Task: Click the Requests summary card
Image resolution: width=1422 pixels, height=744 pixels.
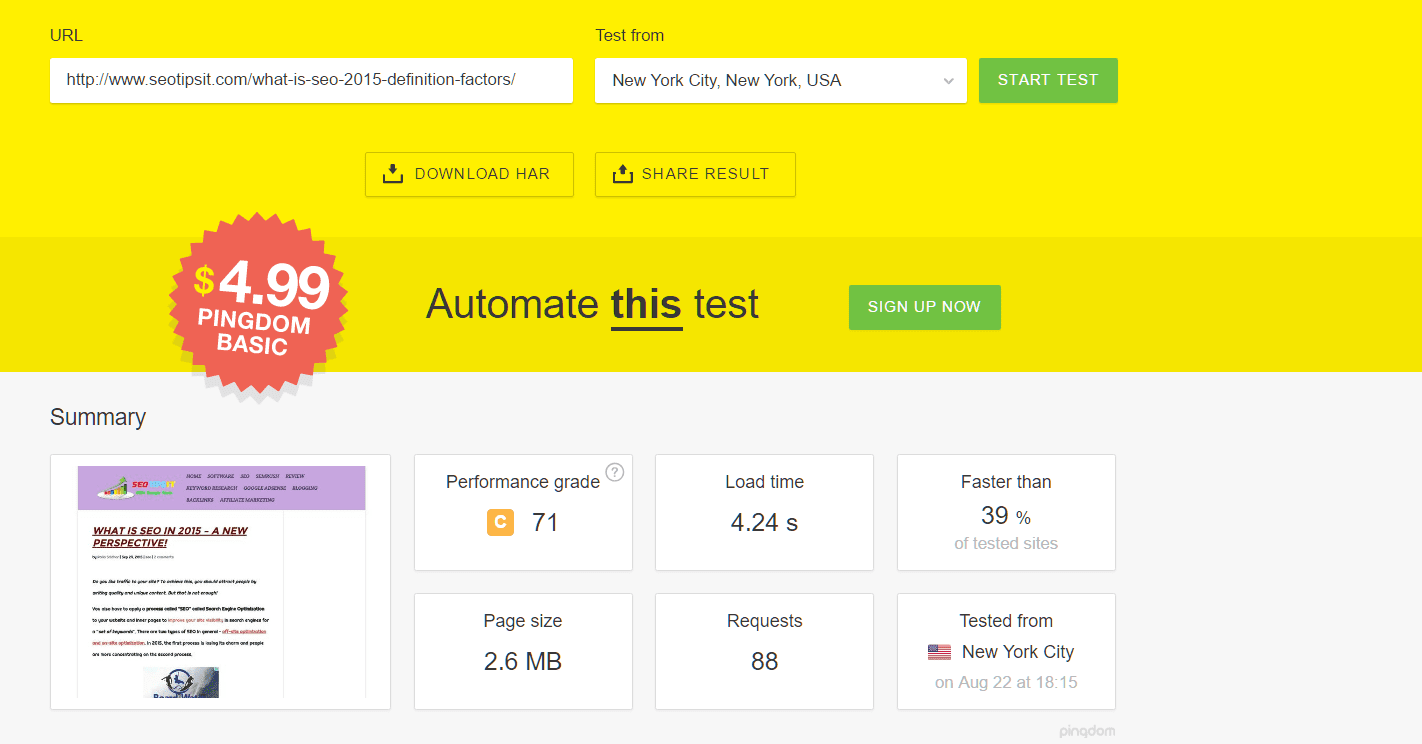Action: coord(764,651)
